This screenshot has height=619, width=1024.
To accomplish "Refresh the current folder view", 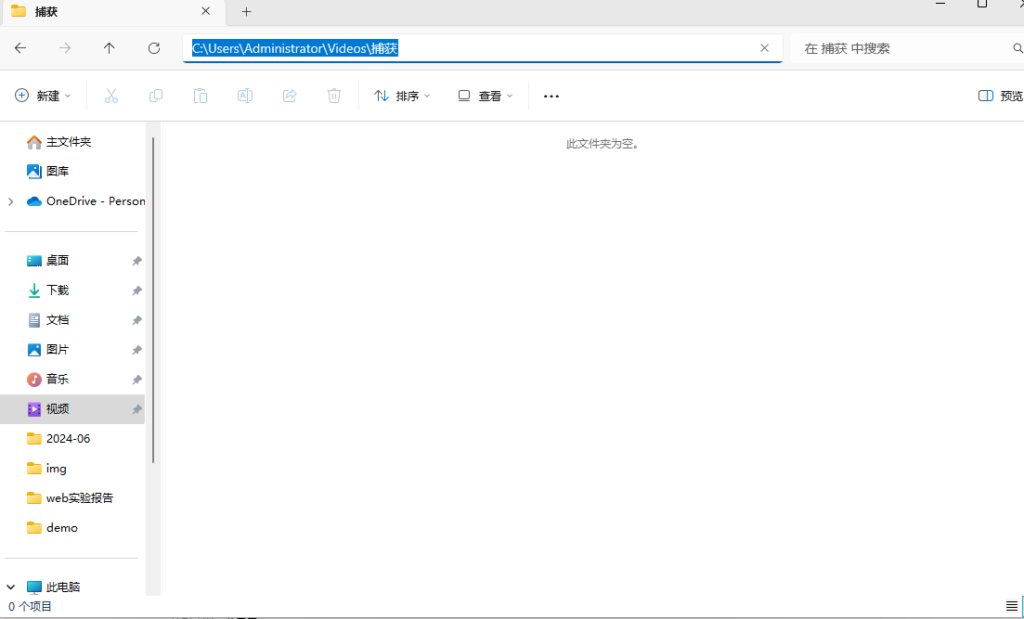I will pyautogui.click(x=154, y=48).
